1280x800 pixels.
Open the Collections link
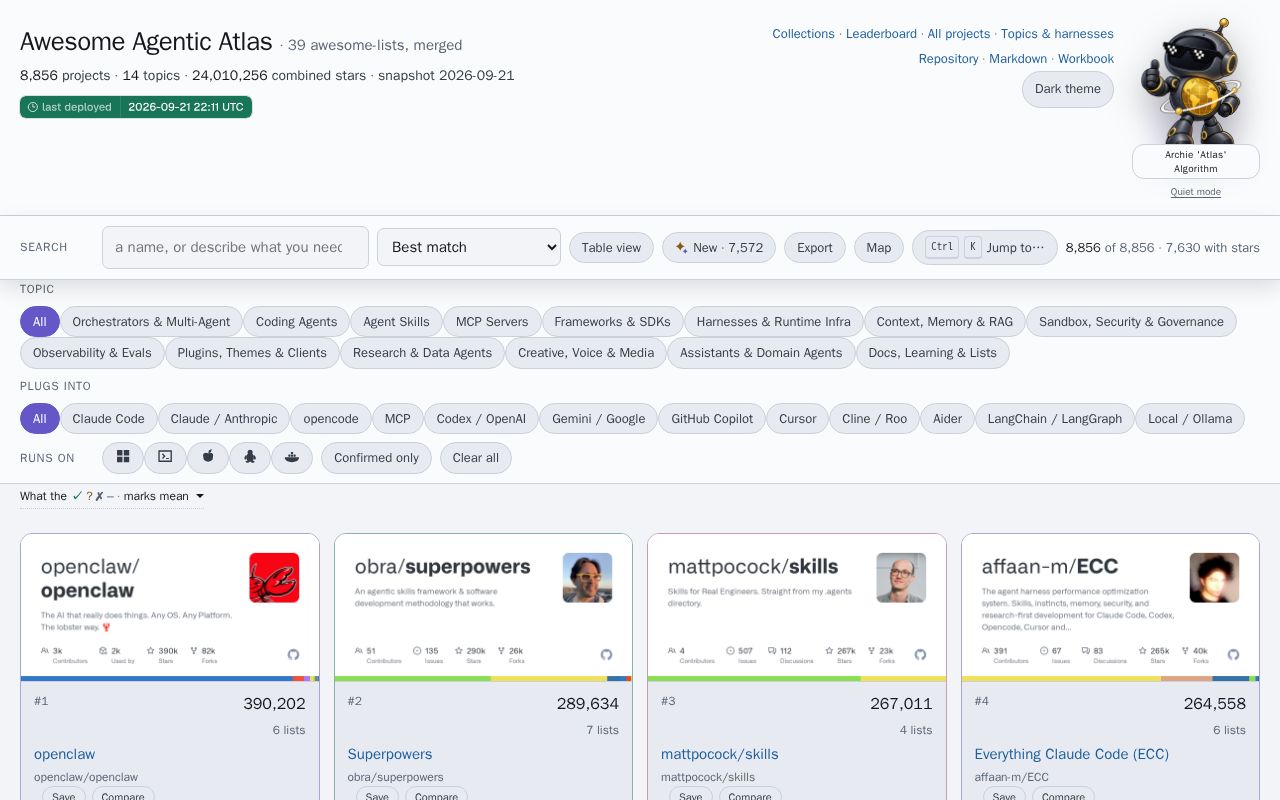click(803, 34)
